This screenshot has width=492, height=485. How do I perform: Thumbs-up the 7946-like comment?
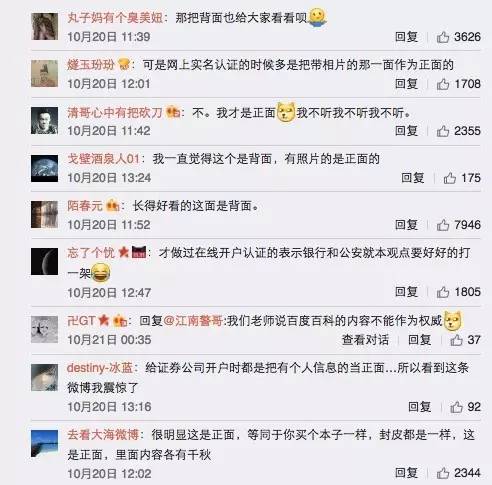[x=443, y=225]
